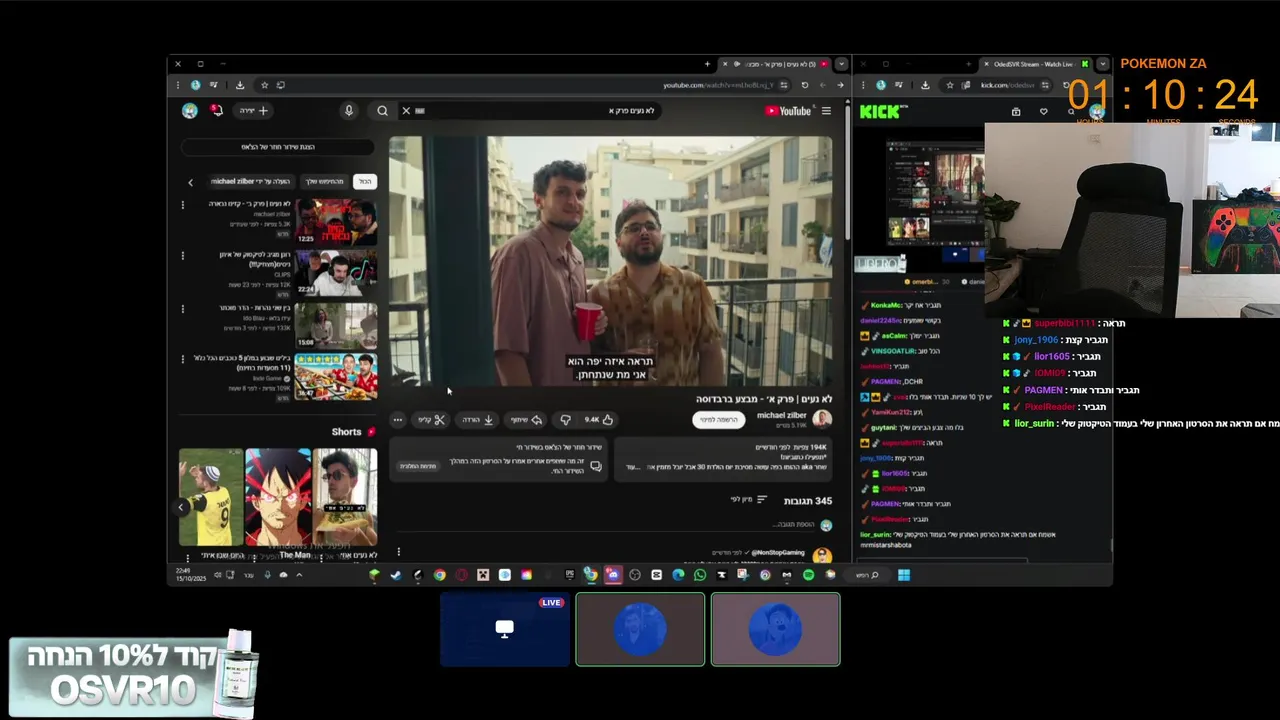Viewport: 1280px width, 720px height.
Task: Show chat replay via top sidebar button
Action: coord(278,147)
